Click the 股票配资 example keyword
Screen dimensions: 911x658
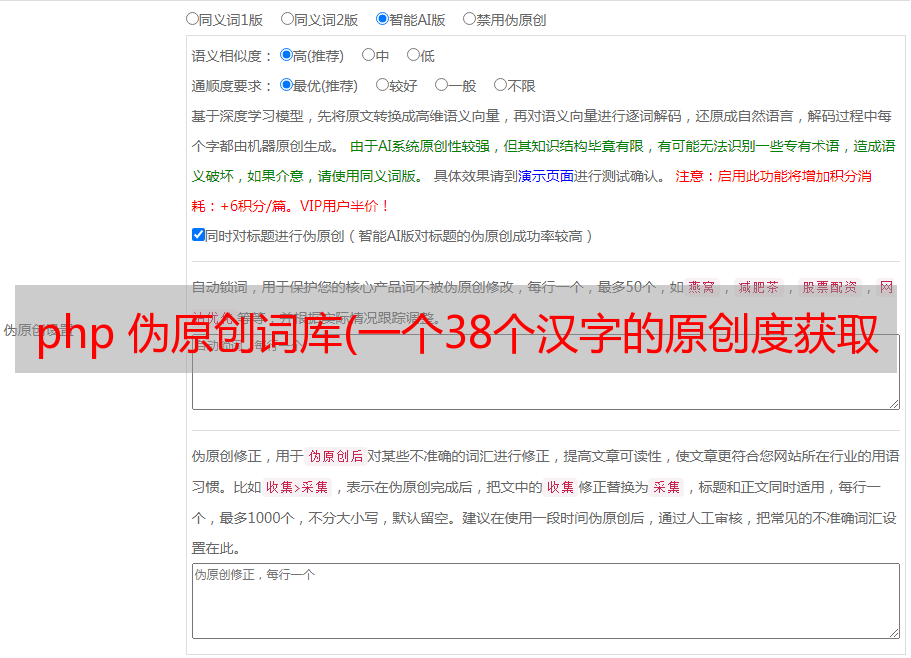coord(830,287)
